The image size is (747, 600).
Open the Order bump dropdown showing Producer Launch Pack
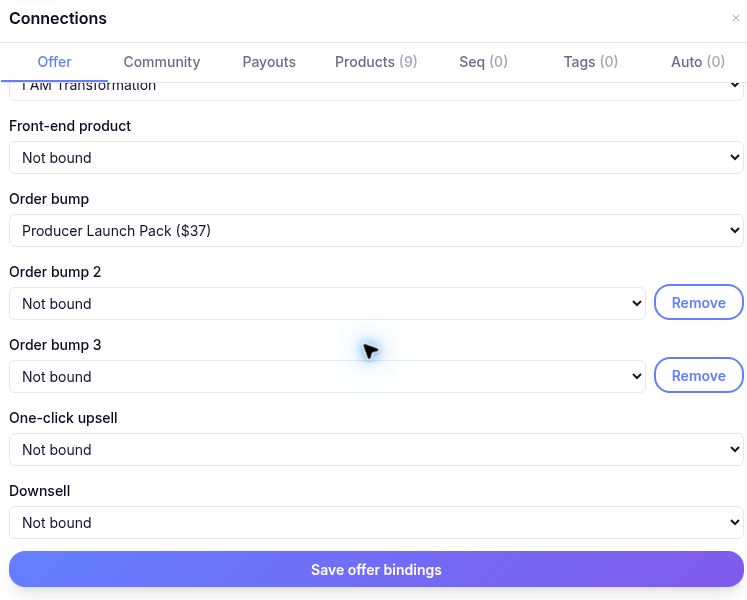pyautogui.click(x=376, y=230)
